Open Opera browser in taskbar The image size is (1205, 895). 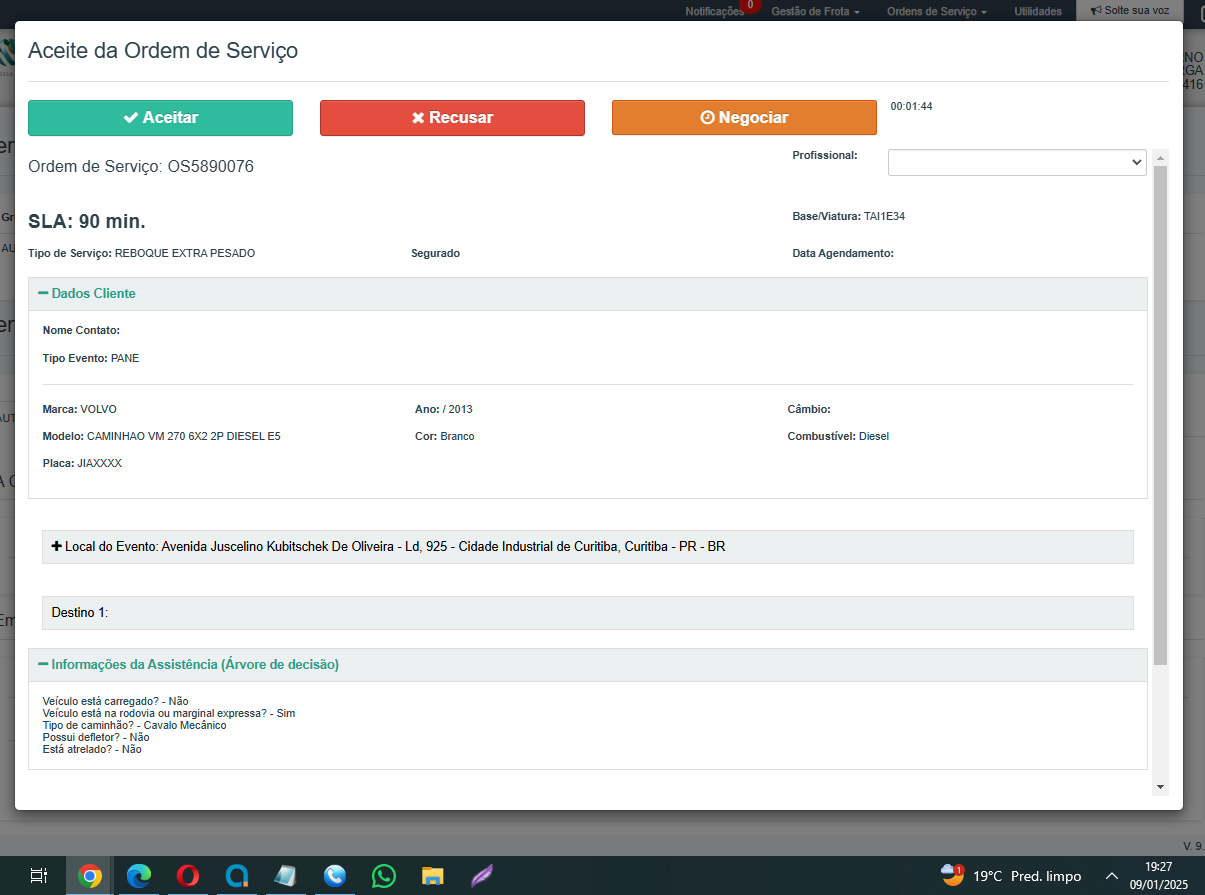tap(188, 876)
